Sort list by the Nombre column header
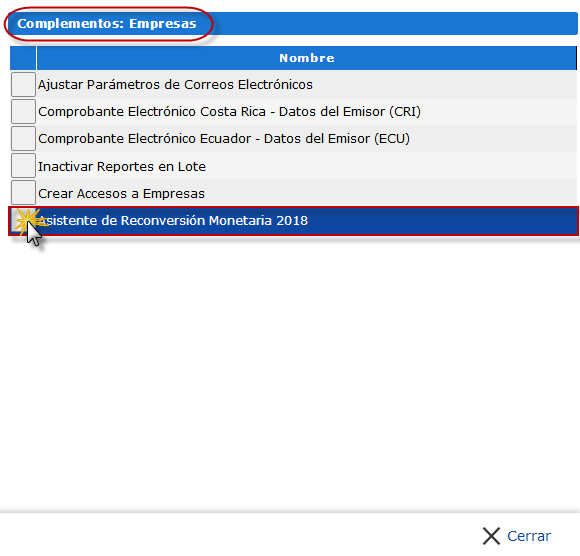Viewport: 580px width, 556px height. pos(307,58)
